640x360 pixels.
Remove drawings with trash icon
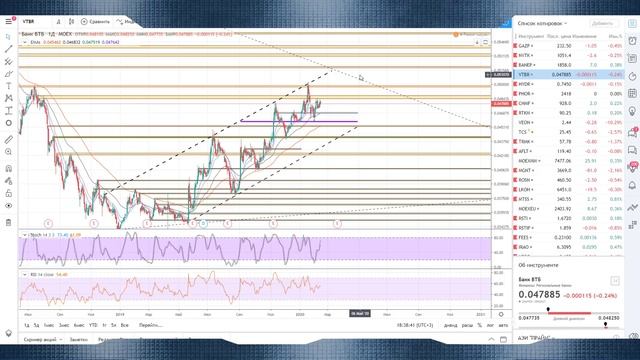click(x=9, y=223)
